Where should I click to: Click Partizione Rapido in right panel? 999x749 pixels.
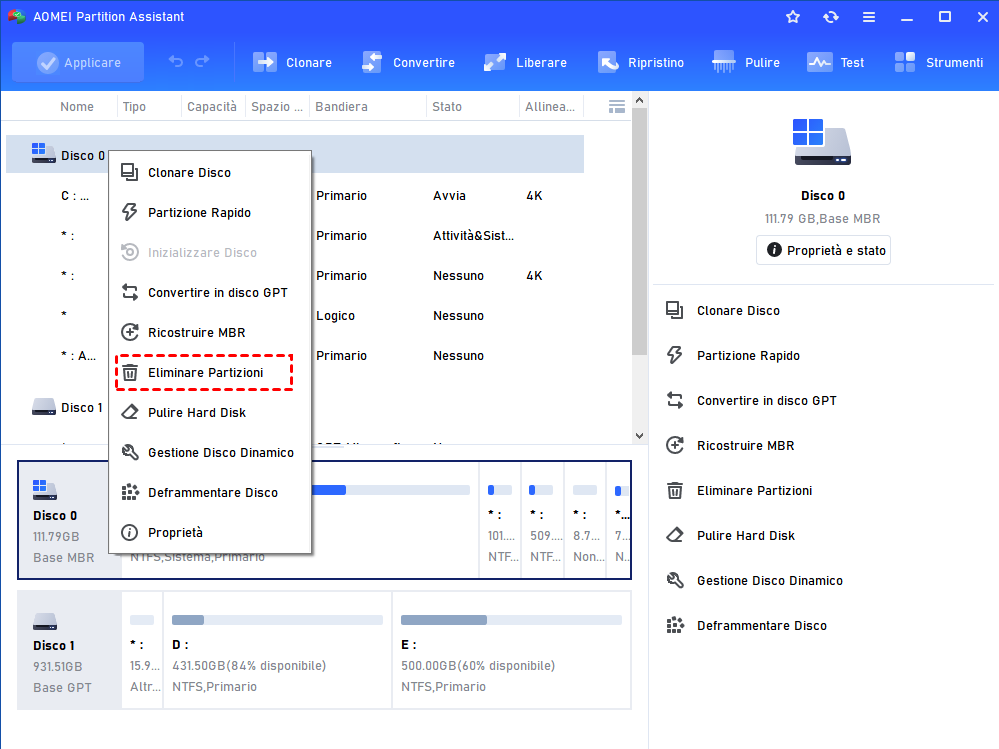[x=749, y=356]
